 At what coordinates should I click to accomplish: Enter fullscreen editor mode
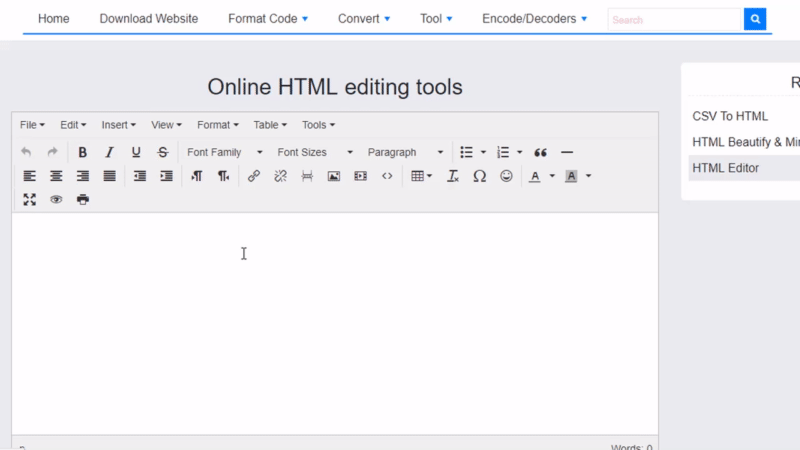[30, 199]
